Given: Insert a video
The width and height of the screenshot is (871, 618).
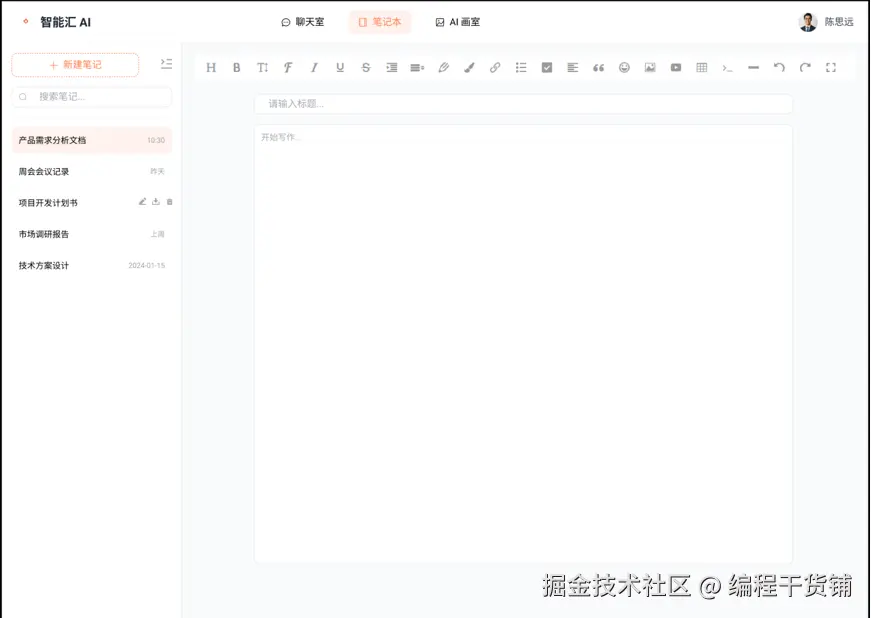Looking at the screenshot, I should 676,68.
